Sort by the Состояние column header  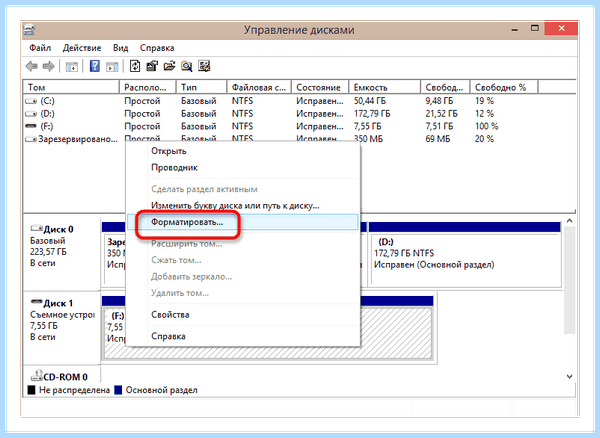[x=320, y=87]
